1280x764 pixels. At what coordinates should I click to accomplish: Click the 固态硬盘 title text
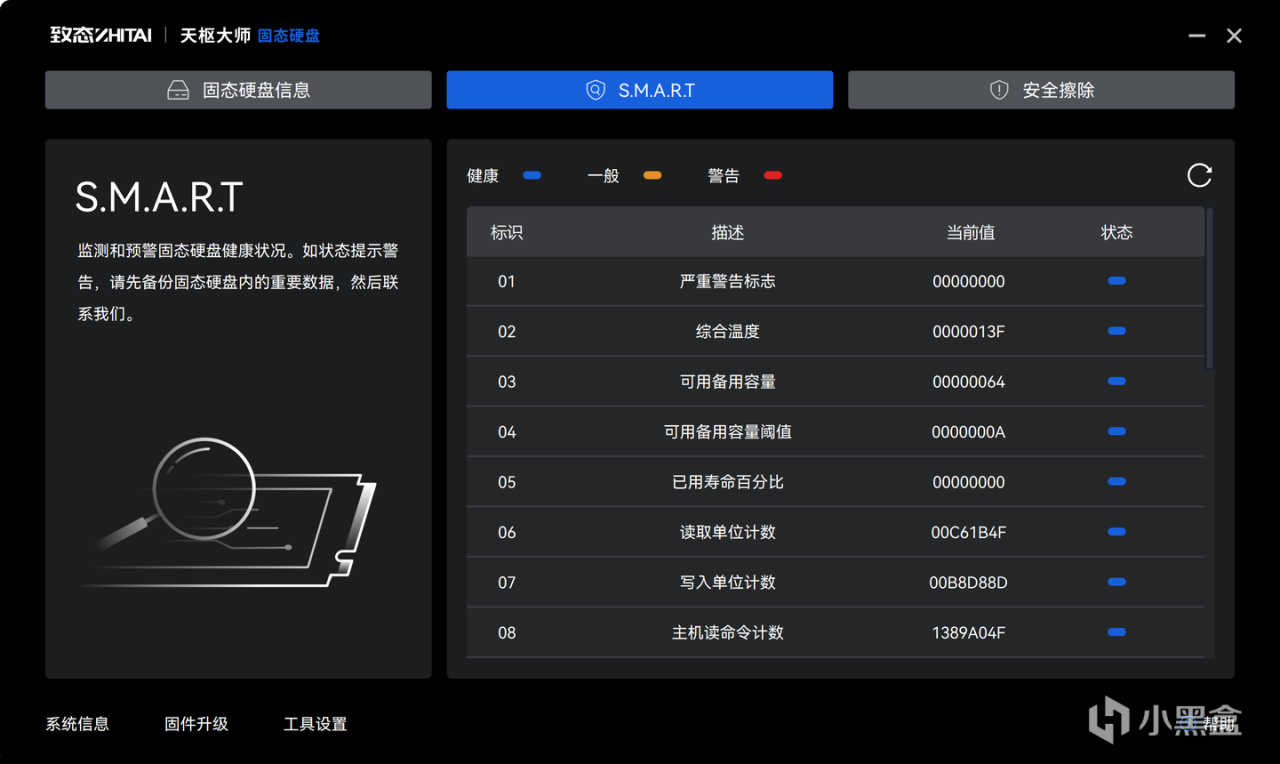pos(289,36)
